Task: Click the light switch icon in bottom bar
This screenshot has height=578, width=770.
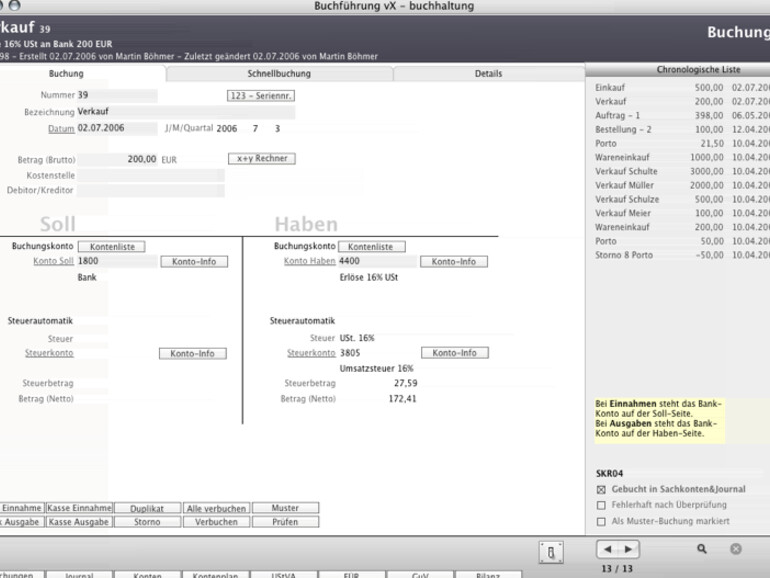Action: [x=551, y=552]
